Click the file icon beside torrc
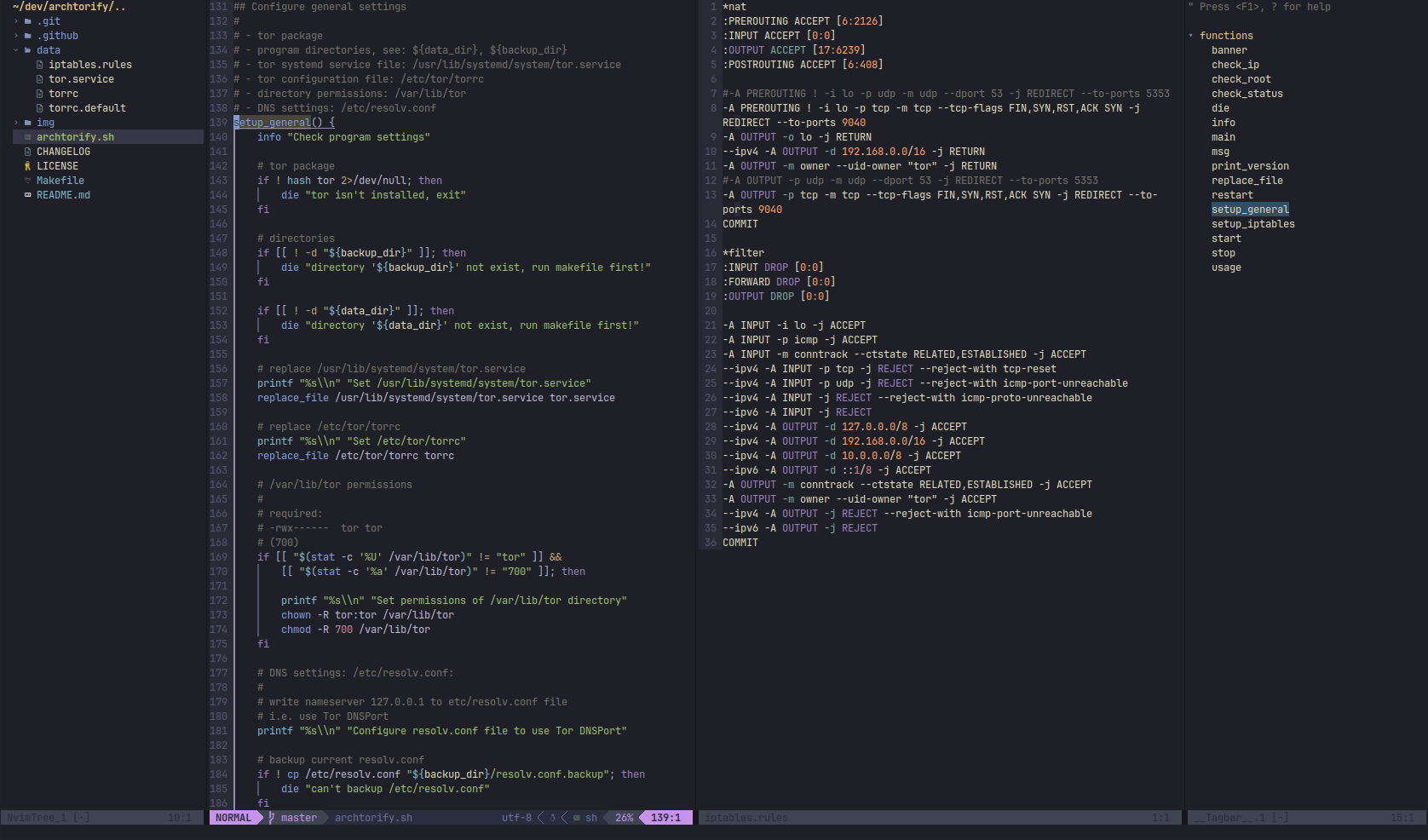The height and width of the screenshot is (840, 1428). click(x=40, y=94)
